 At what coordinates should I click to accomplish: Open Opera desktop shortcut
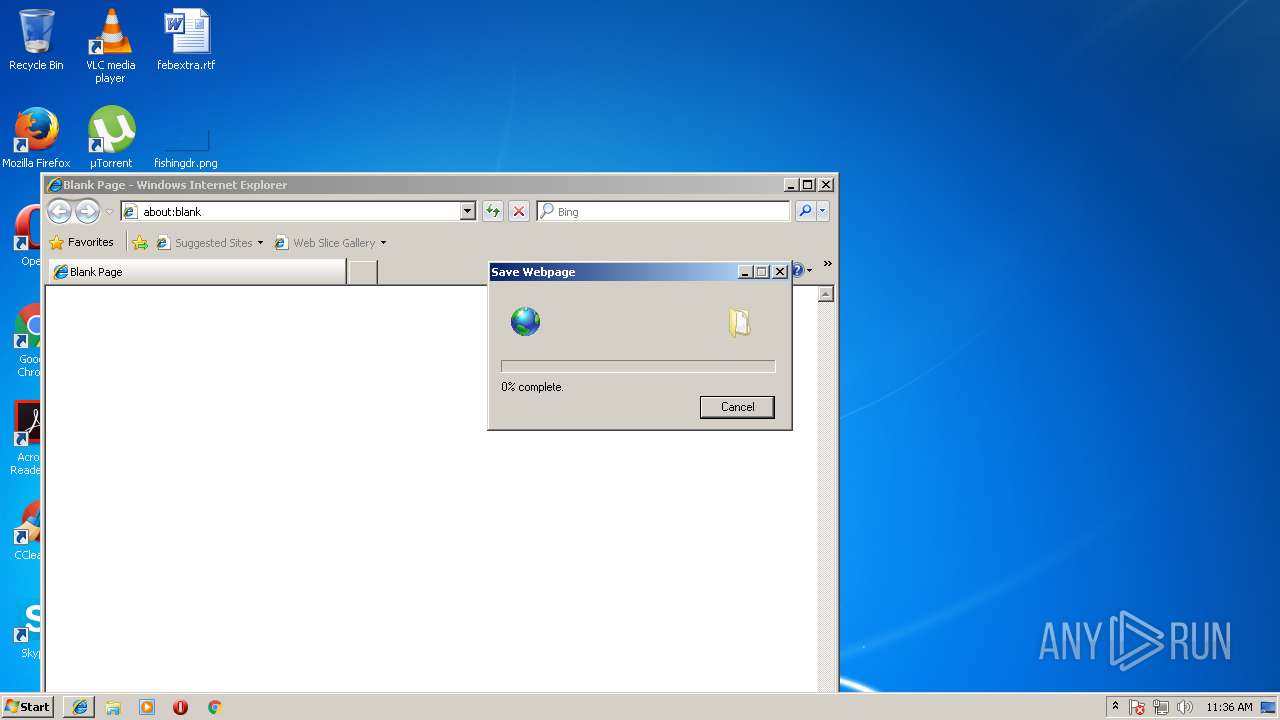(27, 236)
